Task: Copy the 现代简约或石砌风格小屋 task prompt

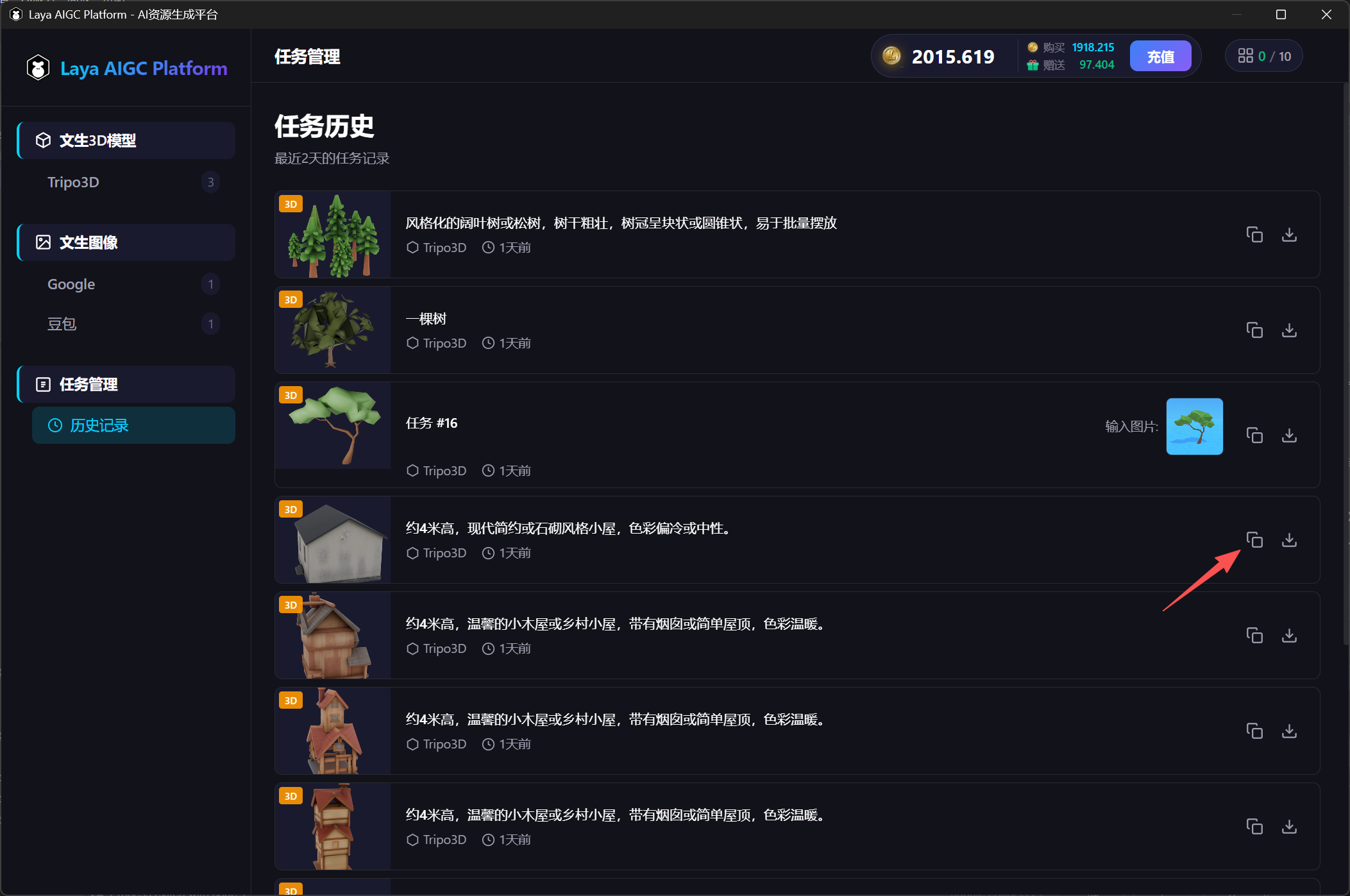Action: click(1254, 540)
